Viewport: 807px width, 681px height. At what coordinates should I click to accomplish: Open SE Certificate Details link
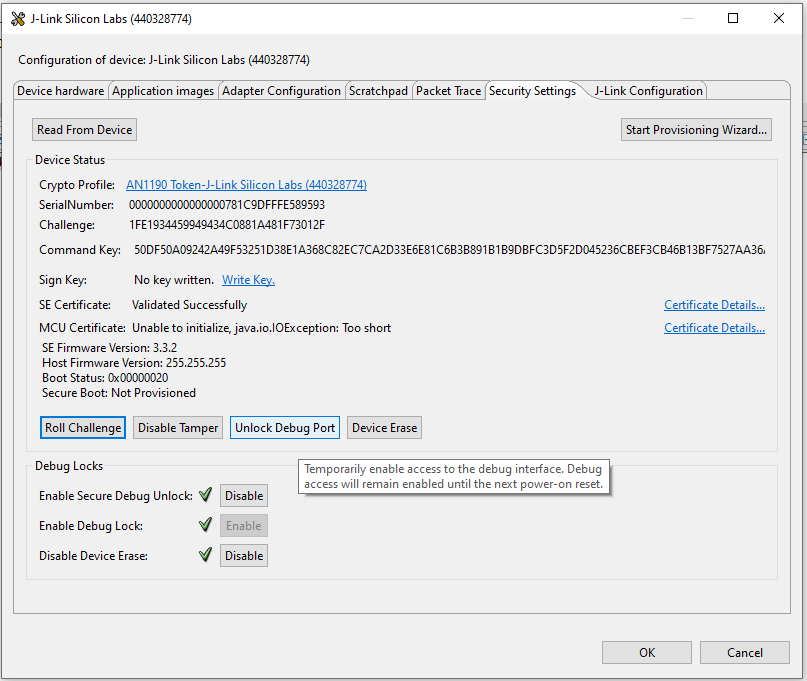pos(714,305)
